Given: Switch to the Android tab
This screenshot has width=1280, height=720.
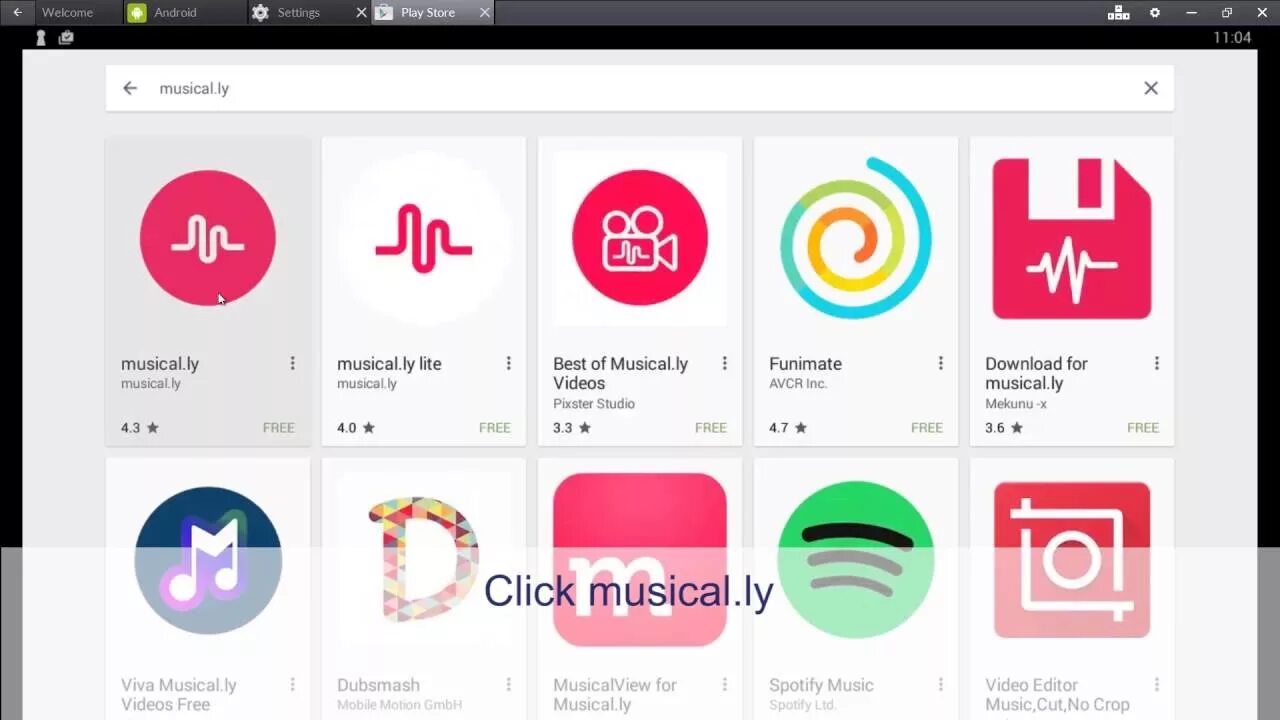Looking at the screenshot, I should tap(185, 13).
